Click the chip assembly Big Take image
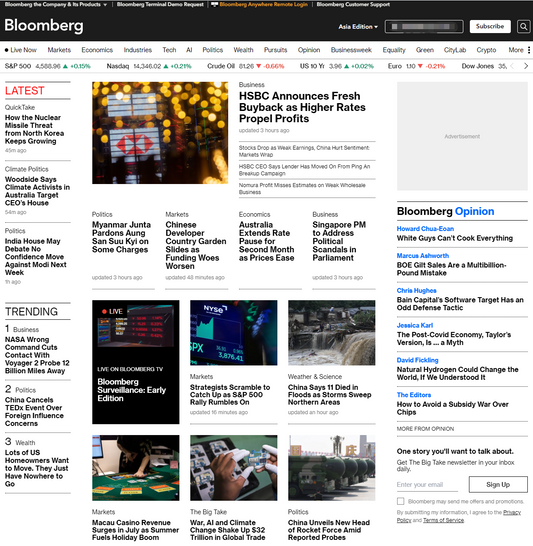This screenshot has height=546, width=533. tap(234, 468)
